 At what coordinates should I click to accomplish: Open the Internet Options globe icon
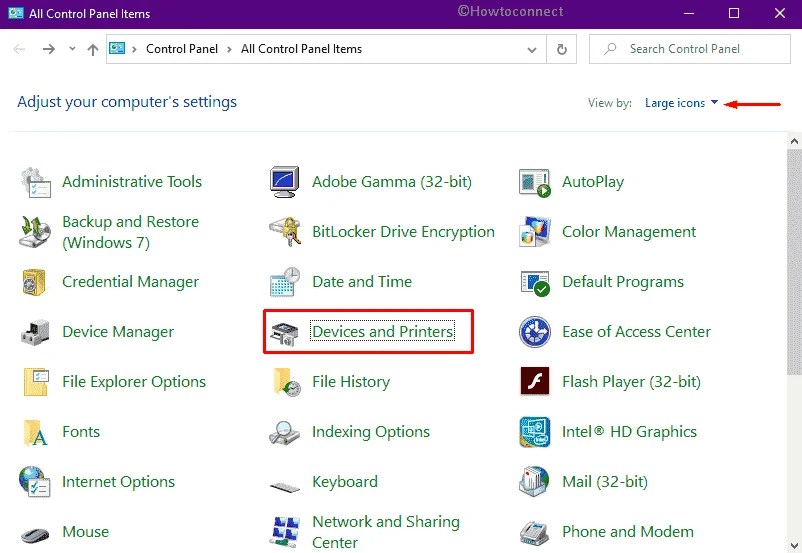(x=34, y=482)
